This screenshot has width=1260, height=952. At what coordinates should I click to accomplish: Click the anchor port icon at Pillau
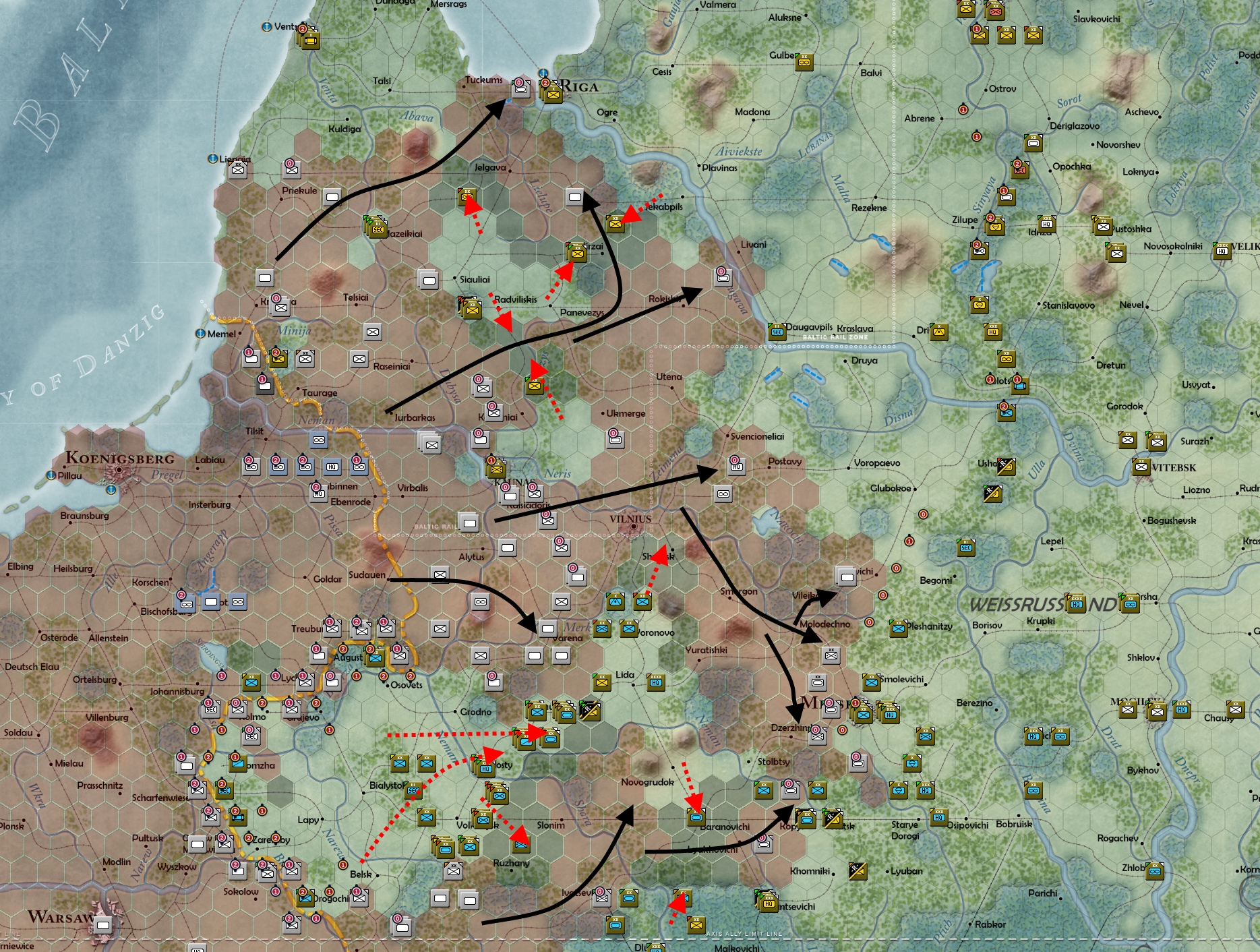click(51, 475)
